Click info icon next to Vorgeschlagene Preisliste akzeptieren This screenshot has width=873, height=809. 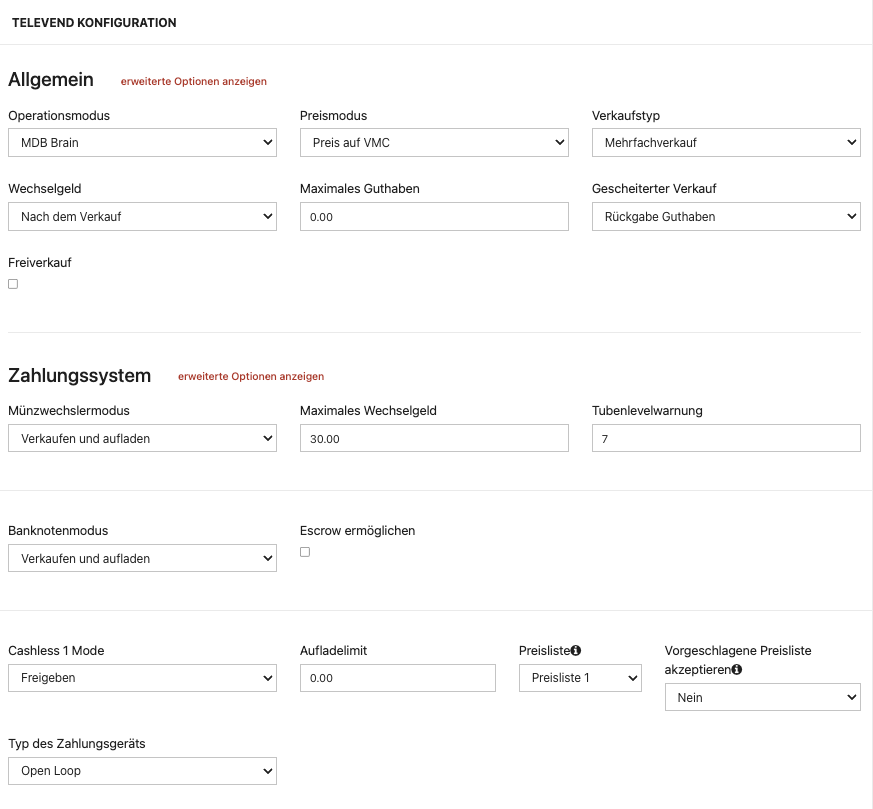coord(737,670)
